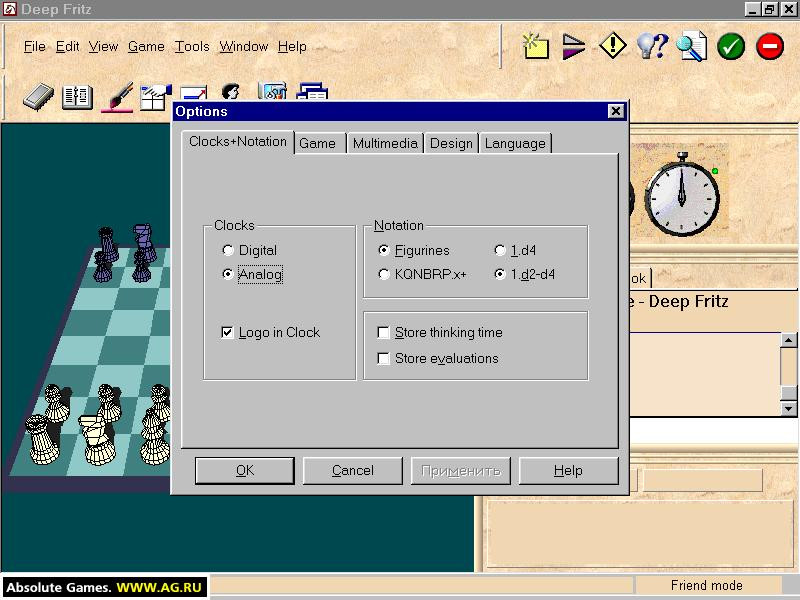Click the Help button in Options dialog

tap(568, 470)
